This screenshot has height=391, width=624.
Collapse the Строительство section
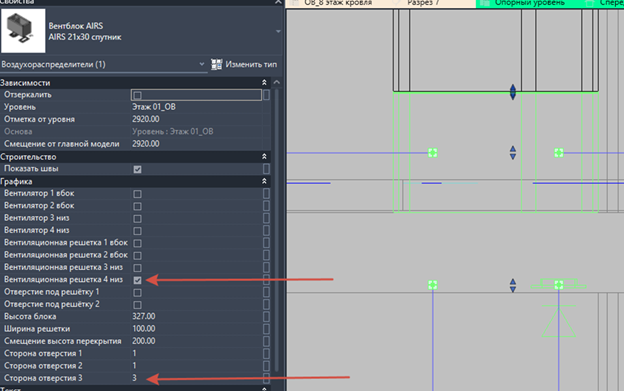[264, 156]
